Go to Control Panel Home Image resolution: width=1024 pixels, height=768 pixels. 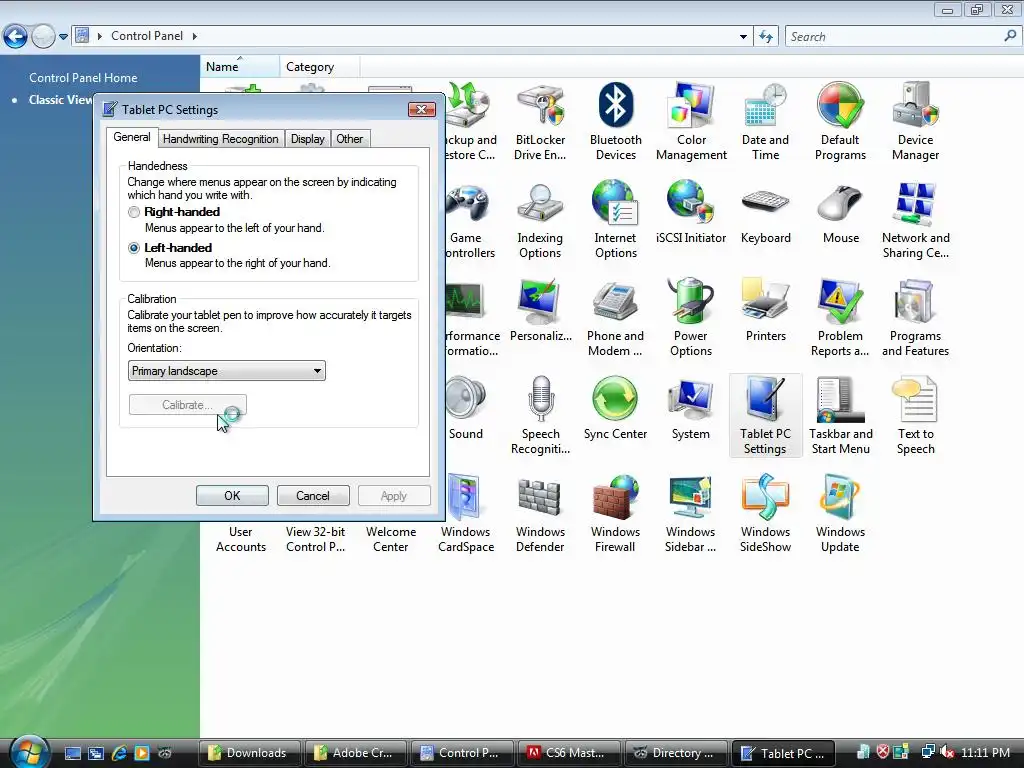coord(83,78)
